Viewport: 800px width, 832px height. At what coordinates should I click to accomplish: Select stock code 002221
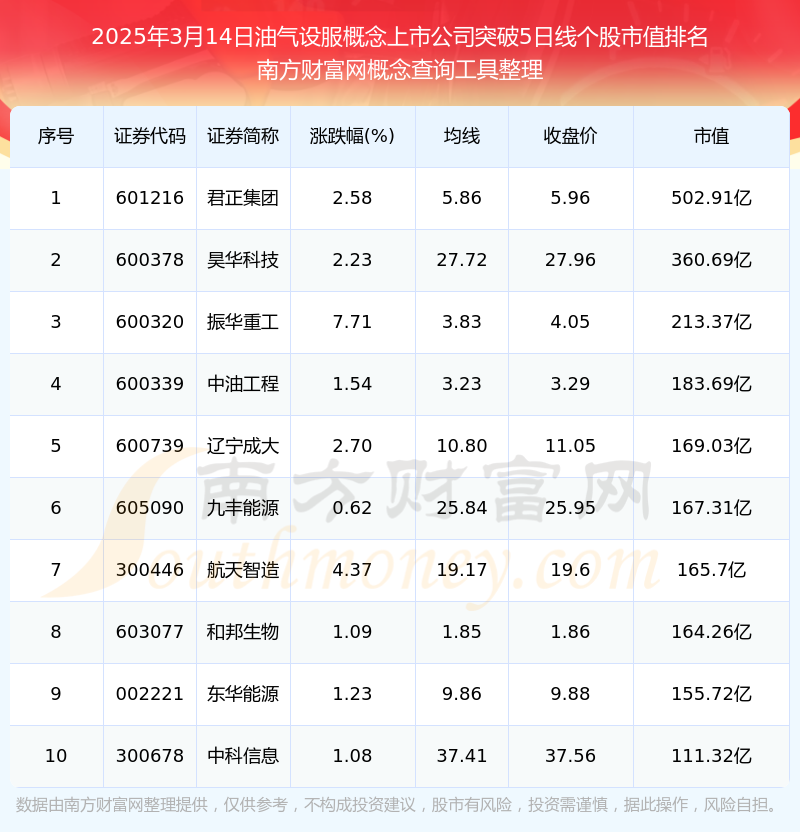pyautogui.click(x=150, y=694)
